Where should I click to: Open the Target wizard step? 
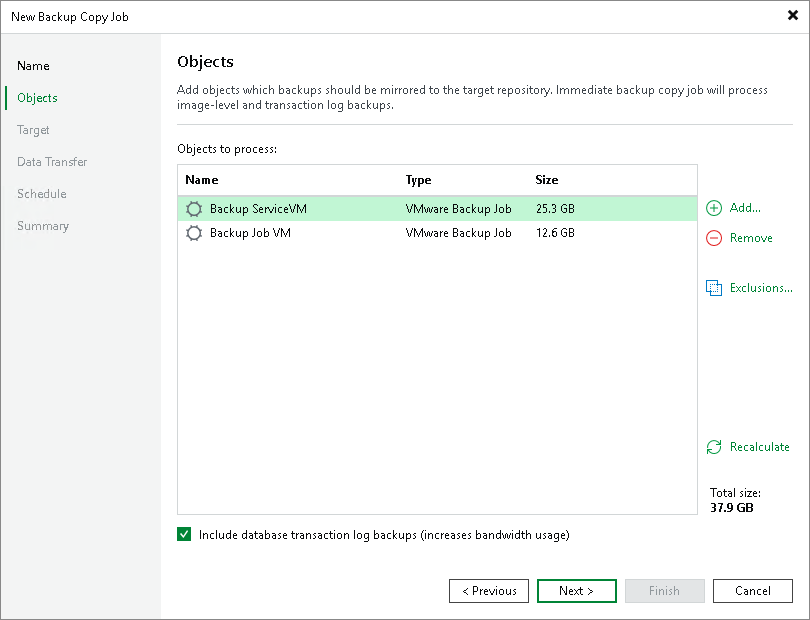tap(33, 130)
